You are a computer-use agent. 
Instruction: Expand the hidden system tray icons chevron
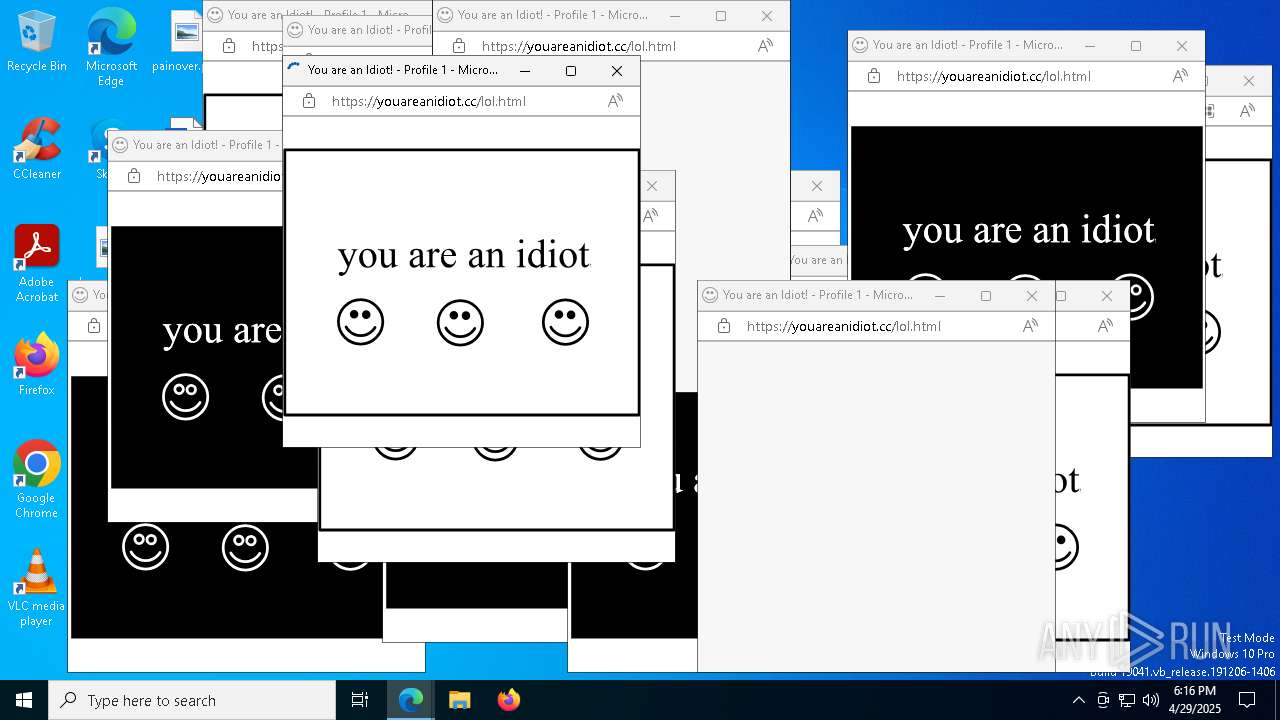(1078, 700)
